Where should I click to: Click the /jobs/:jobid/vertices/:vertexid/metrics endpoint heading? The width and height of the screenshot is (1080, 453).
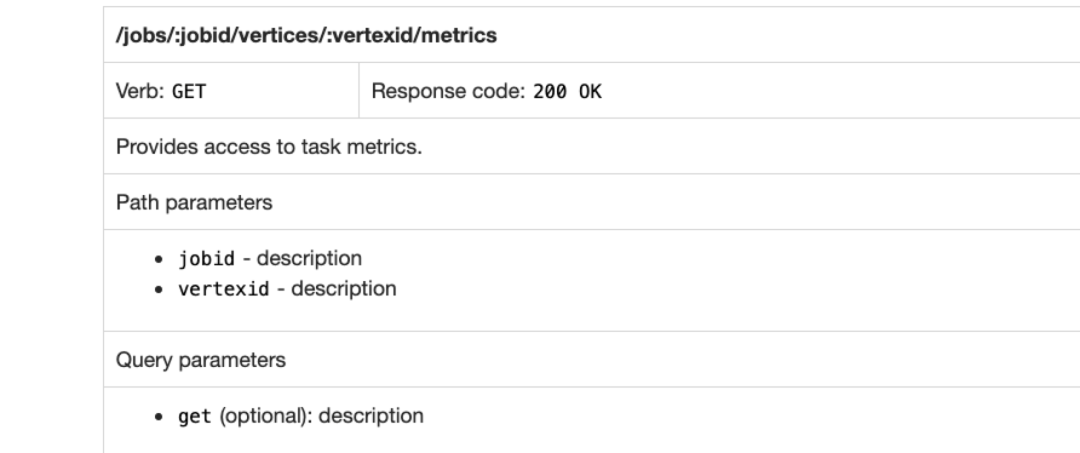pyautogui.click(x=306, y=35)
